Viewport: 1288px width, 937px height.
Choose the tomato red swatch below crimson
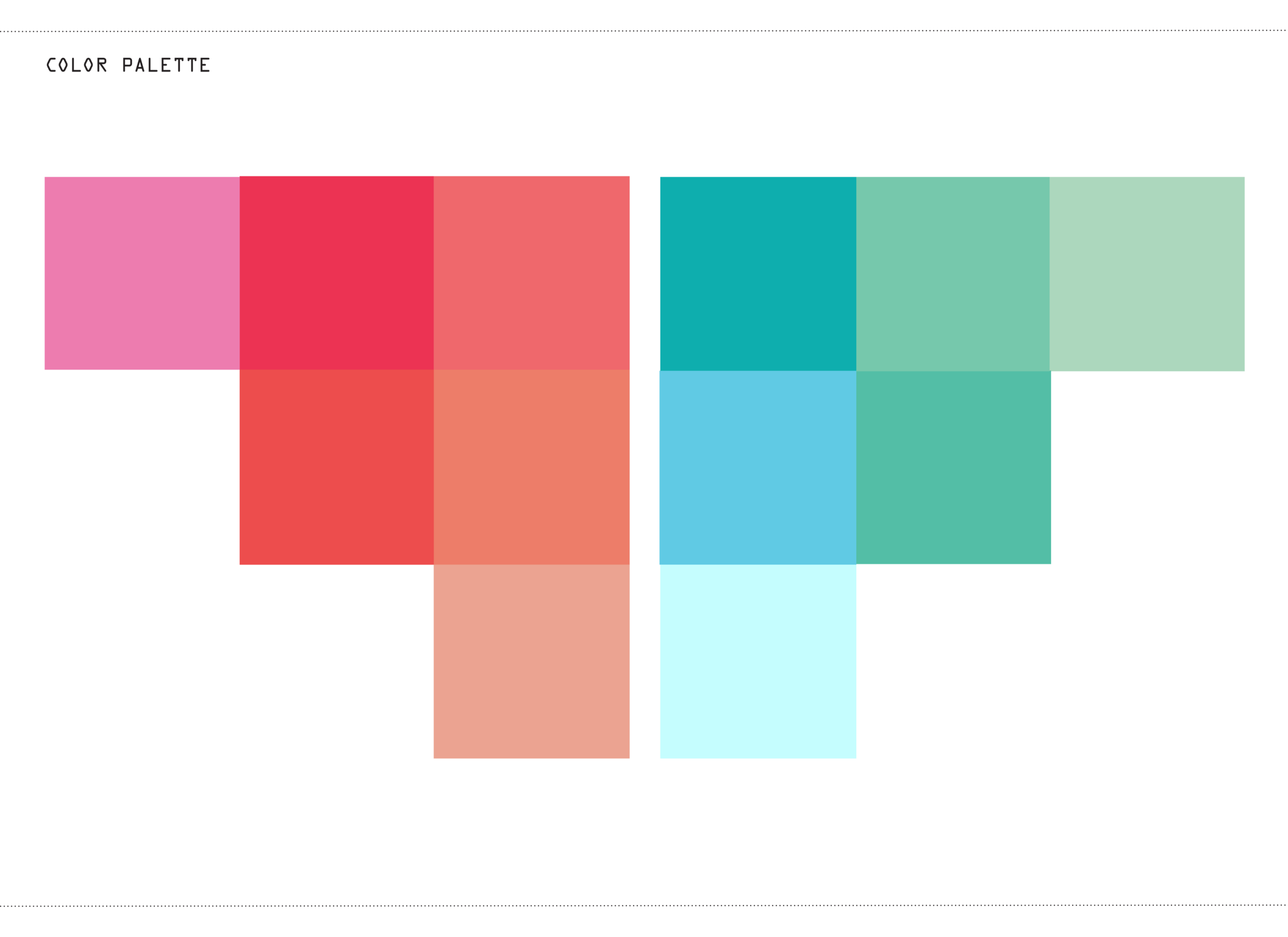tap(337, 467)
